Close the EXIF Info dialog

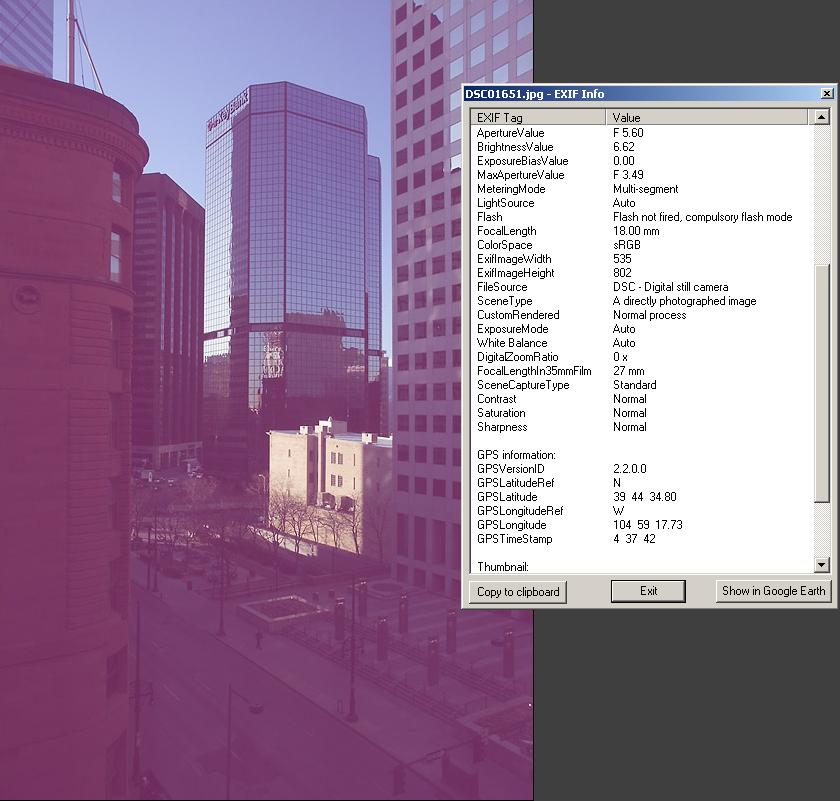826,94
